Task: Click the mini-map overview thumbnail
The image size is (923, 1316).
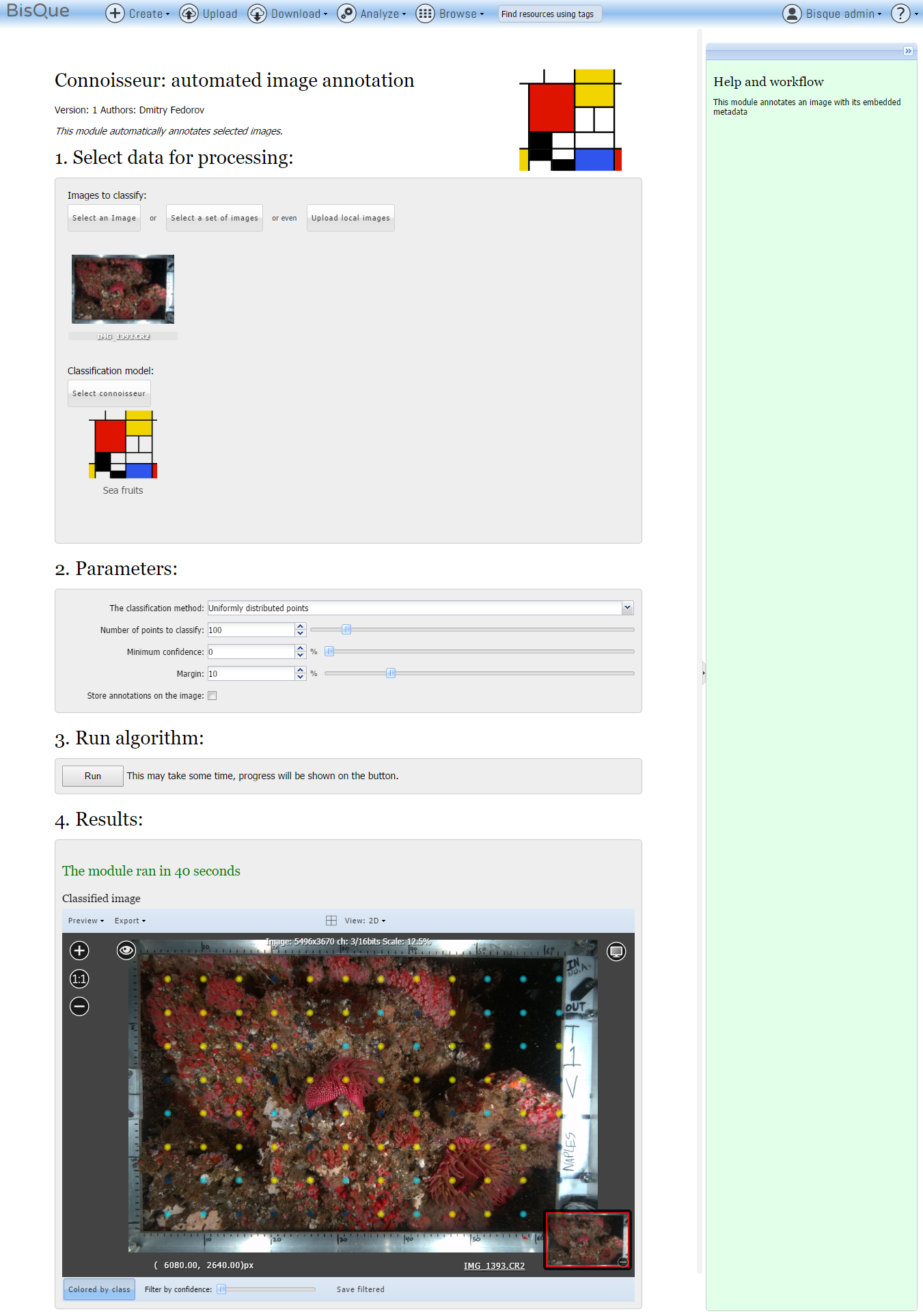Action: [x=587, y=1239]
